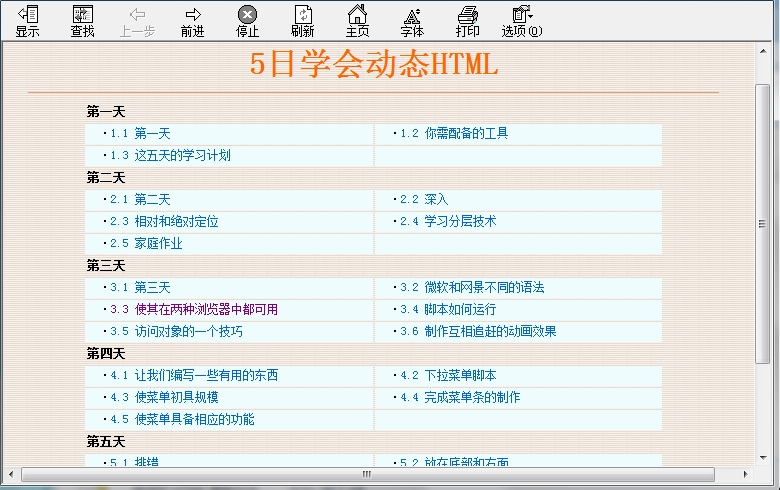Open link 2.5 家庭作业
Screen dimensions: 780x490
point(146,243)
